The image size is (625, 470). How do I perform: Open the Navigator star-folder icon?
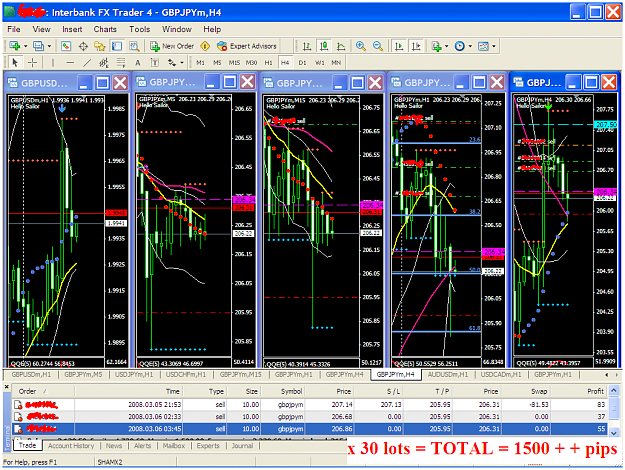point(100,46)
